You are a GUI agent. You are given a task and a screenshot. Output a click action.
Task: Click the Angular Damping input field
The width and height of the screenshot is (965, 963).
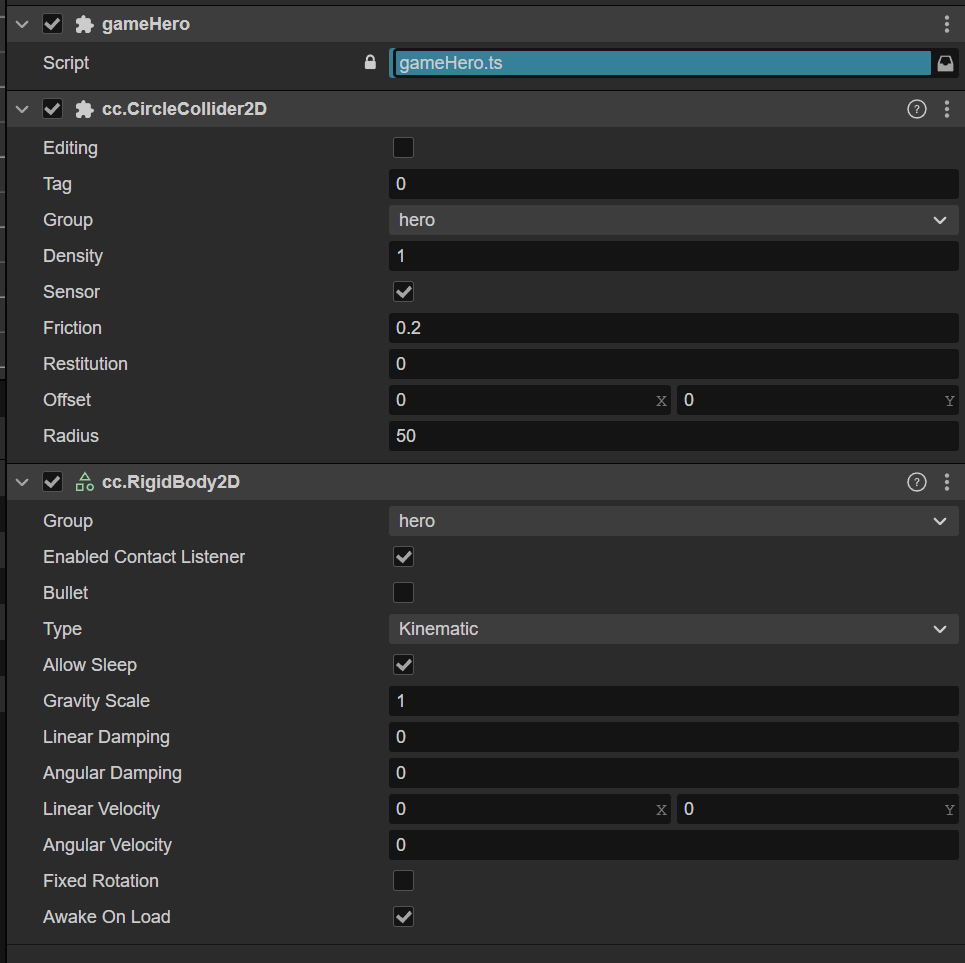pos(673,773)
